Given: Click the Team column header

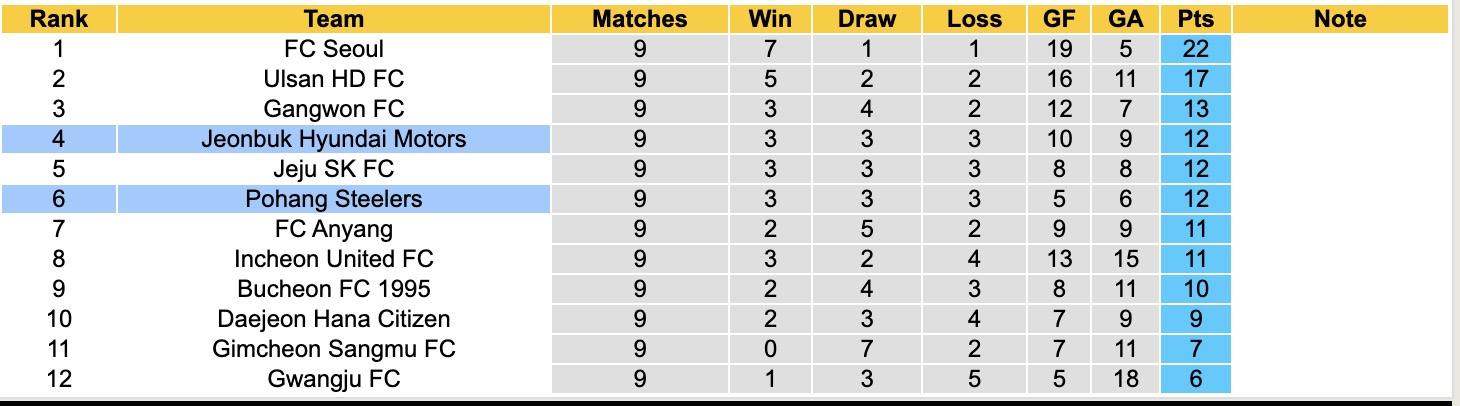Looking at the screenshot, I should (x=333, y=19).
